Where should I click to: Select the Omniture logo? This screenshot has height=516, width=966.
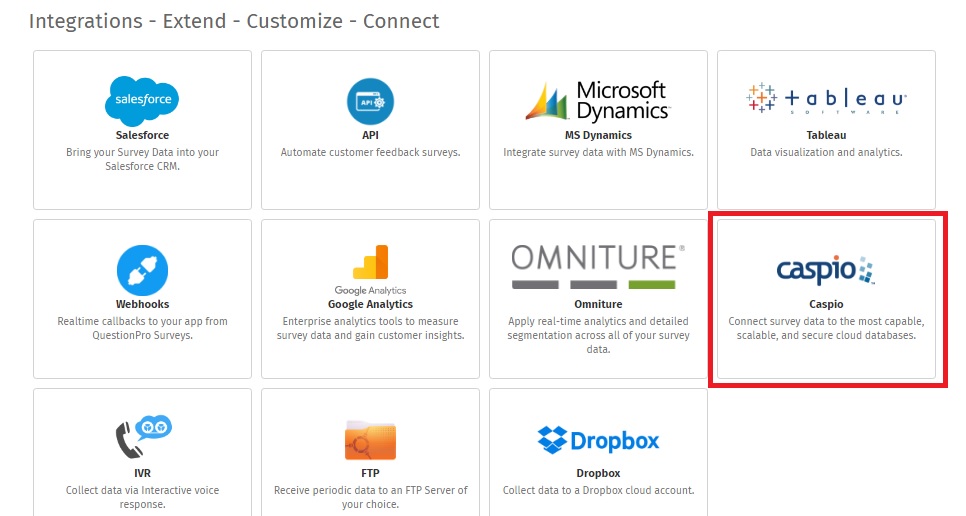598,267
